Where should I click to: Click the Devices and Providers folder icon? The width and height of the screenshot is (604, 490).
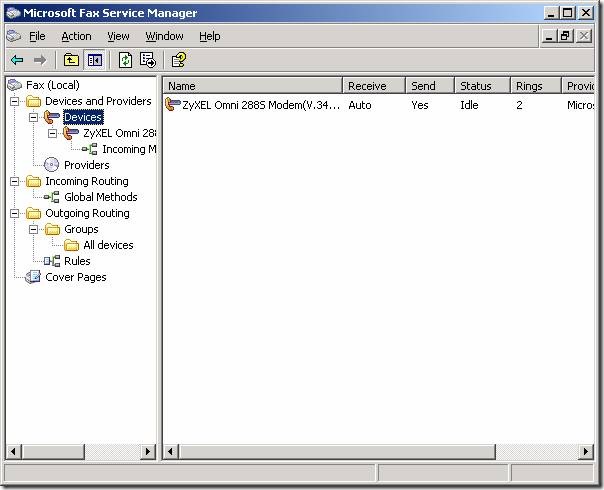[34, 101]
